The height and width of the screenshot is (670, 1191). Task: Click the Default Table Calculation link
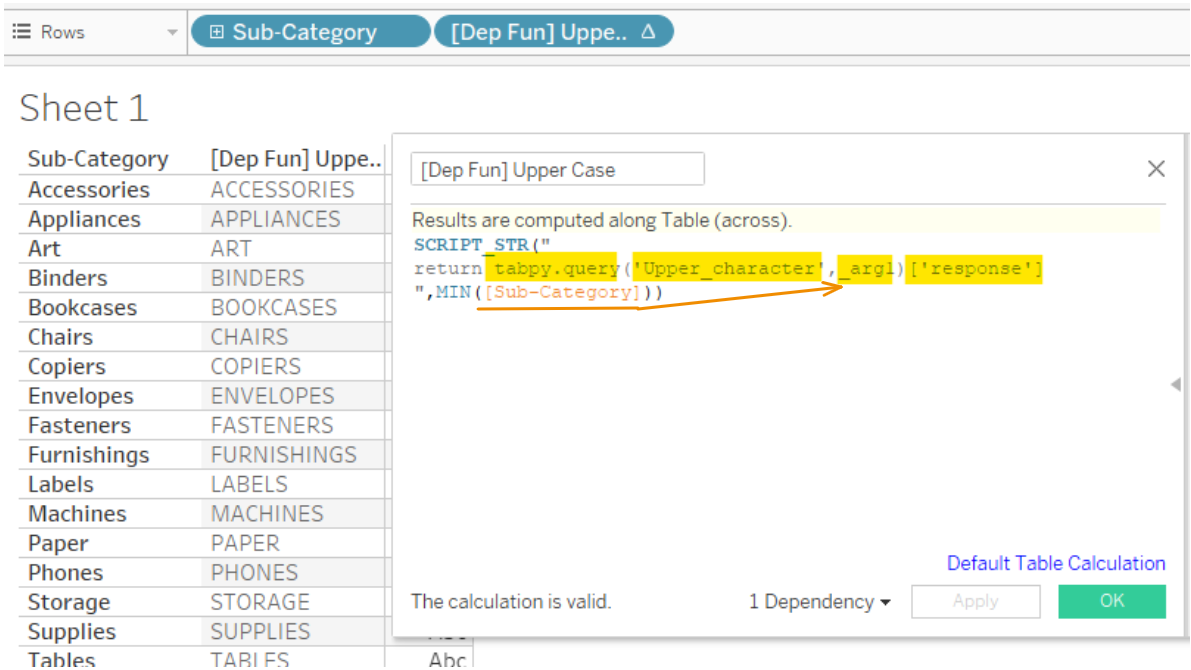click(x=1056, y=563)
